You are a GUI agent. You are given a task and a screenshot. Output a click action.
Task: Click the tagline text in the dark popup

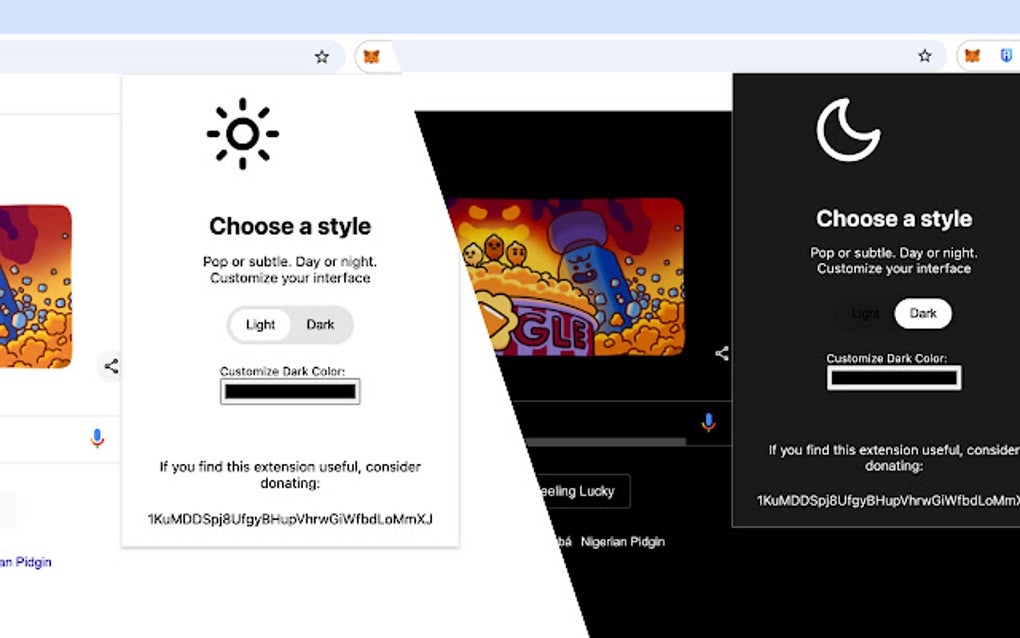(894, 261)
